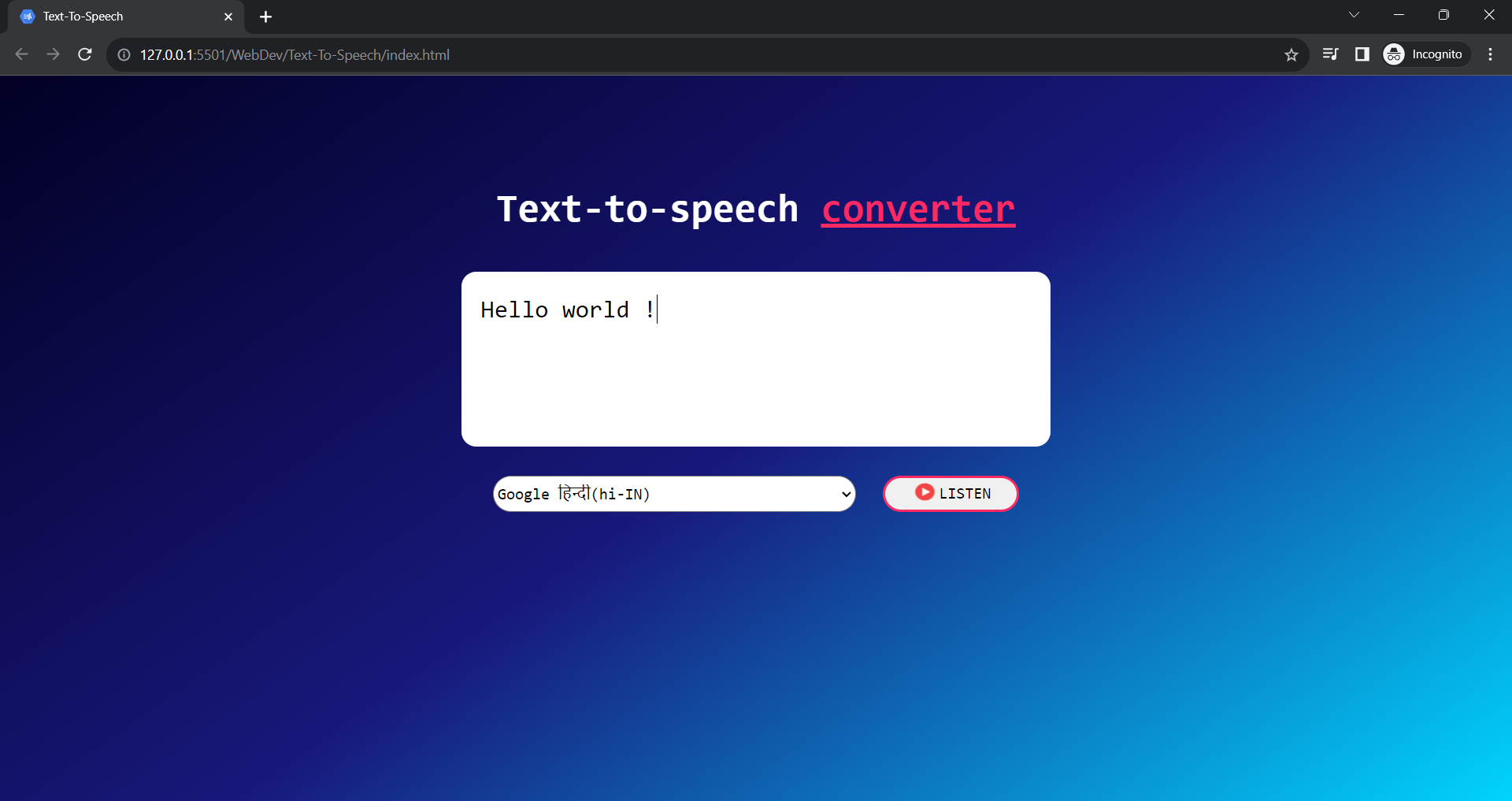Close the Text-To-Speech tab
Screen dimensions: 1512x801
coord(228,16)
